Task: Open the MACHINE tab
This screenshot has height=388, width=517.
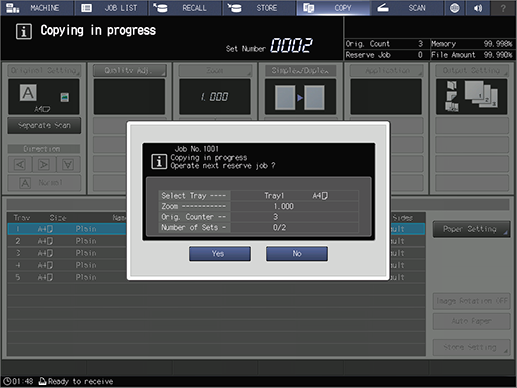Action: pos(37,8)
